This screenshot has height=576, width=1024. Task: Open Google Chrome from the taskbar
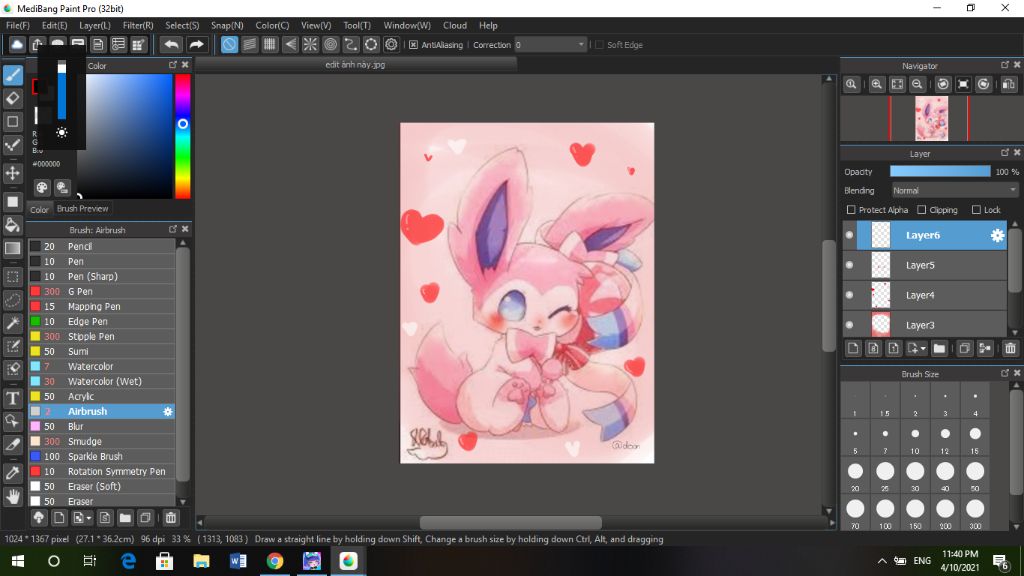(x=275, y=561)
